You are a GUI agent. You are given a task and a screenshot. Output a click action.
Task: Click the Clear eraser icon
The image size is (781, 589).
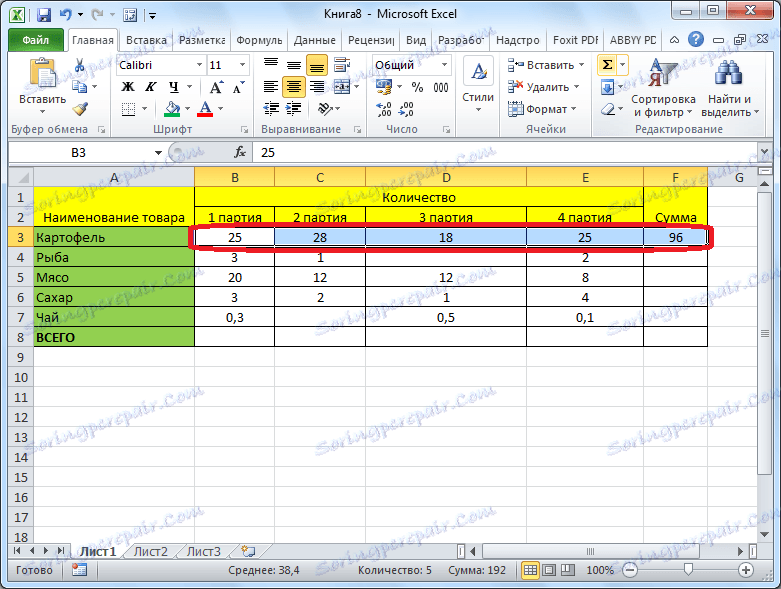coord(608,109)
